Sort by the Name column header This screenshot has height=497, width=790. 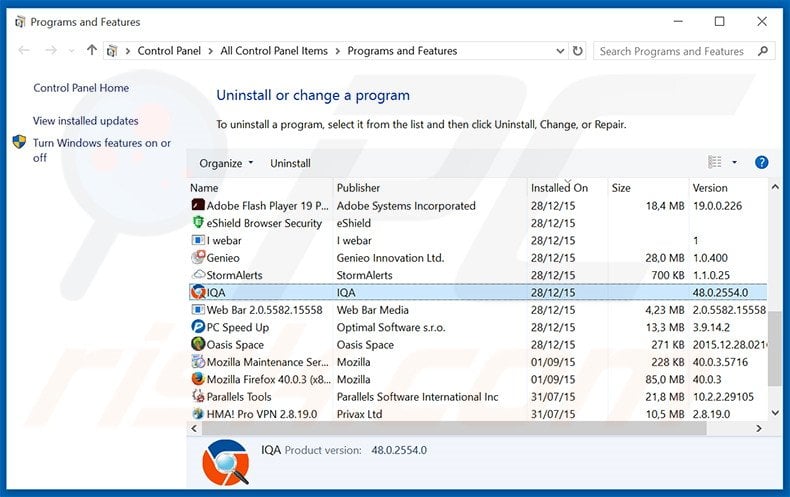point(259,188)
